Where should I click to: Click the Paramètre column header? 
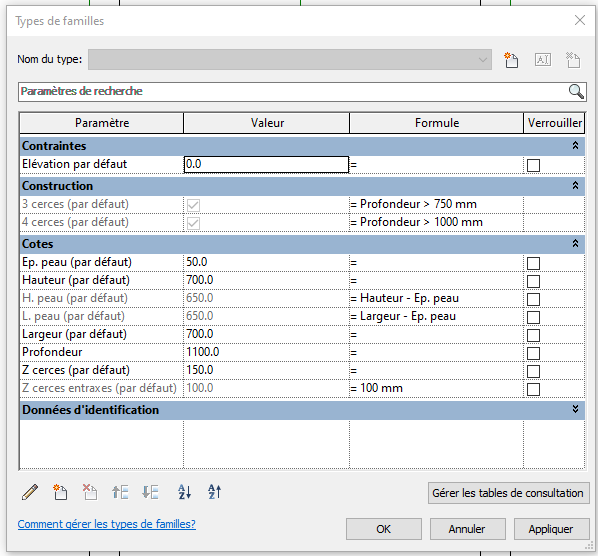tap(102, 123)
